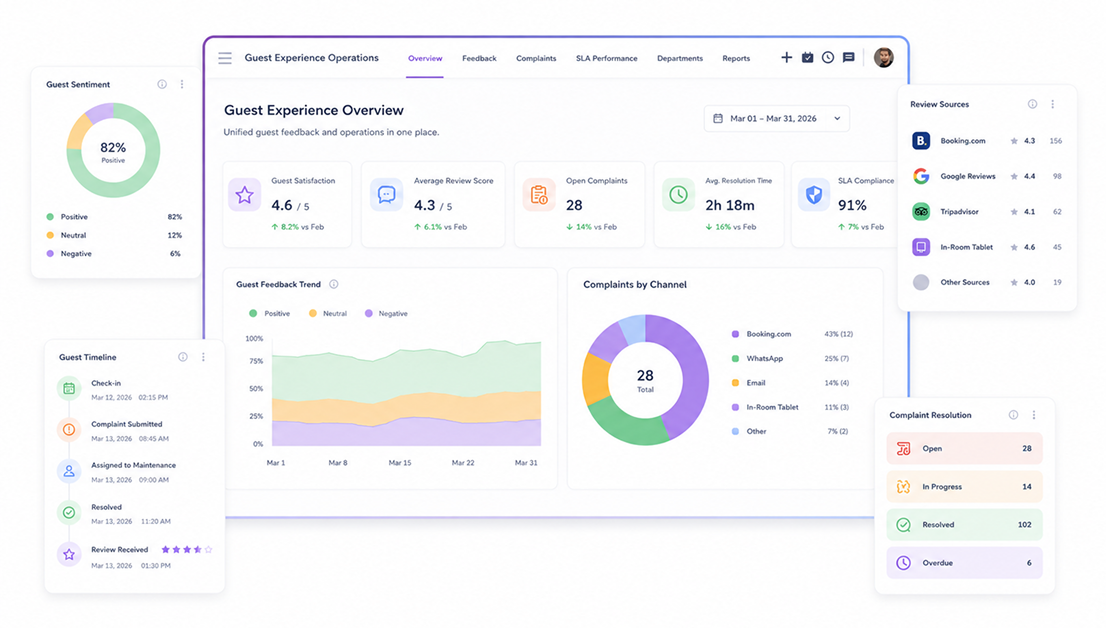Click the Complaint Submitted alert icon

click(69, 429)
